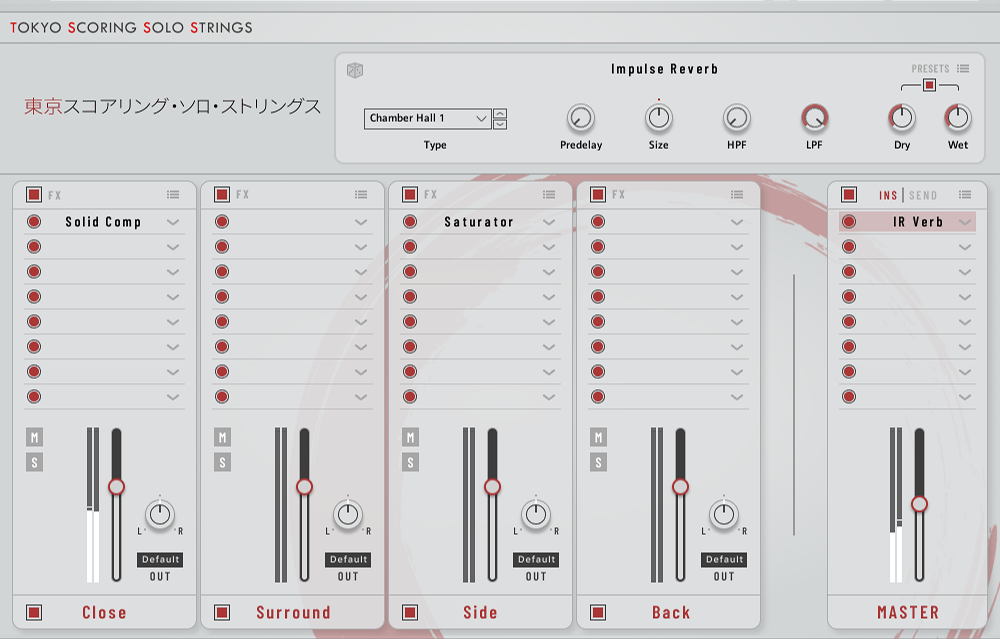This screenshot has width=1000, height=639.
Task: Expand the Solid Comp slot chevron
Action: click(173, 222)
